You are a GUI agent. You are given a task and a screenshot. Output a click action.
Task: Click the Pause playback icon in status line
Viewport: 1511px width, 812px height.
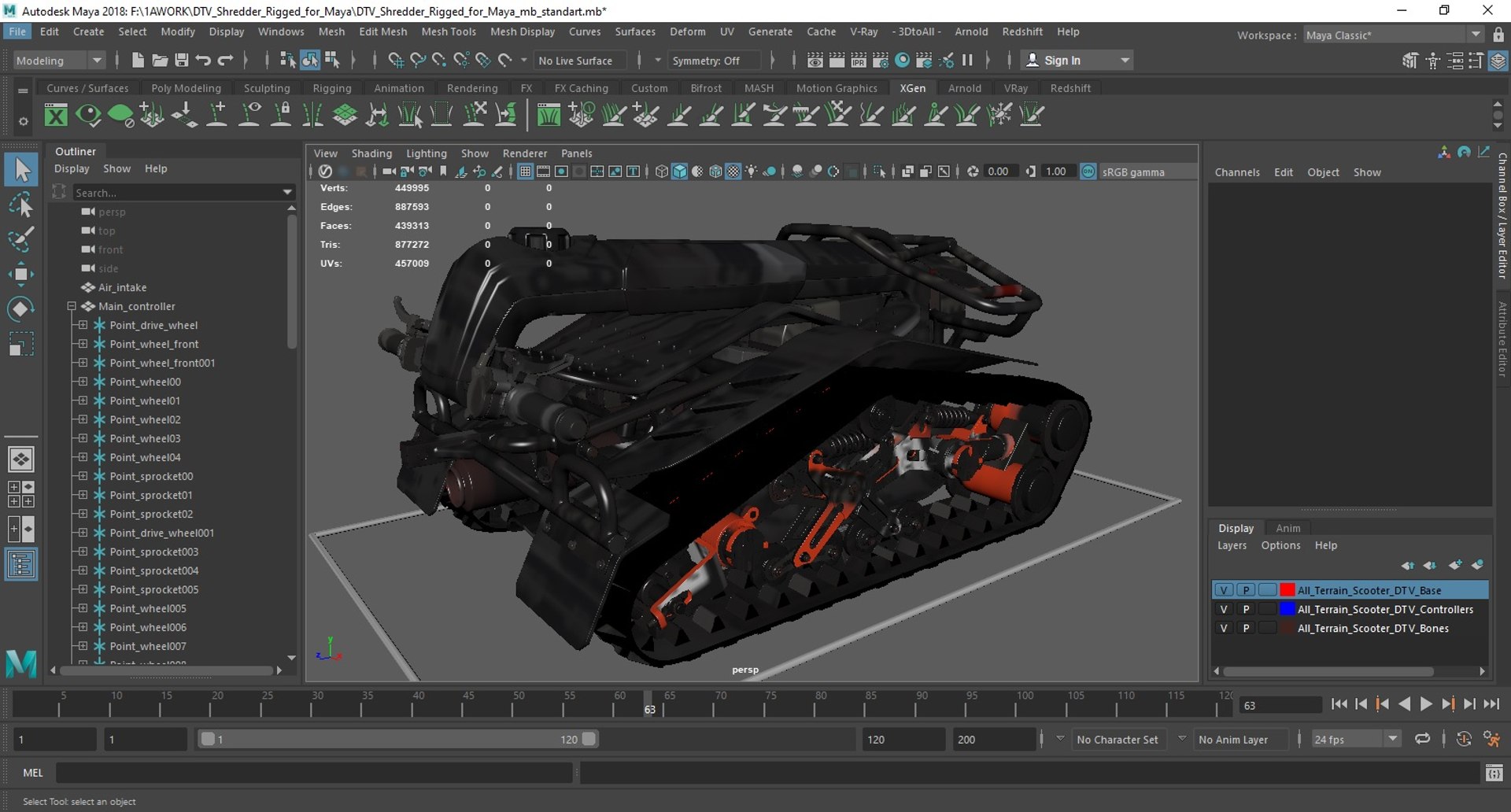[x=967, y=60]
